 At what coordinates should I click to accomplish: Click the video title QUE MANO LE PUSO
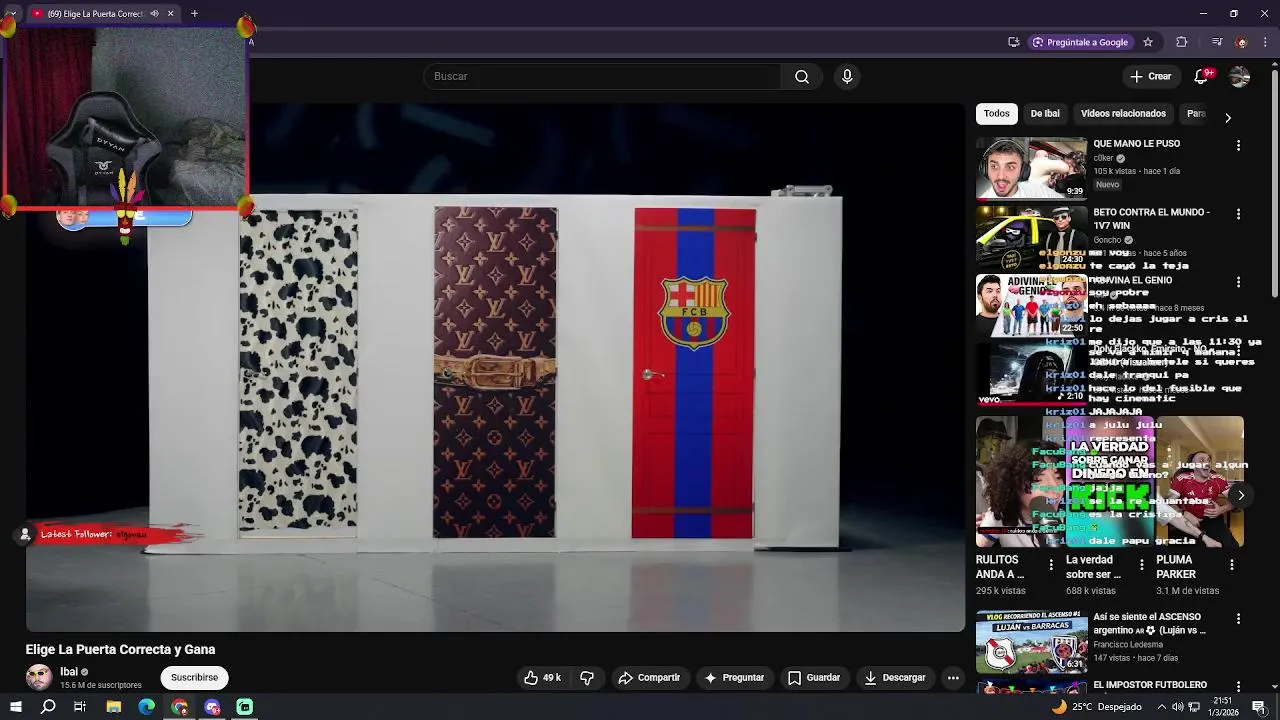(1136, 144)
